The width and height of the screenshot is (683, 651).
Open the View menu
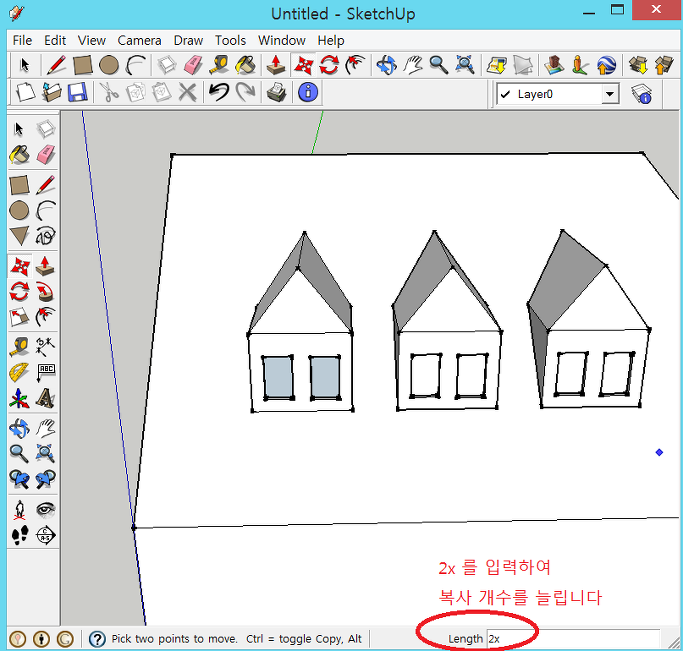(91, 40)
